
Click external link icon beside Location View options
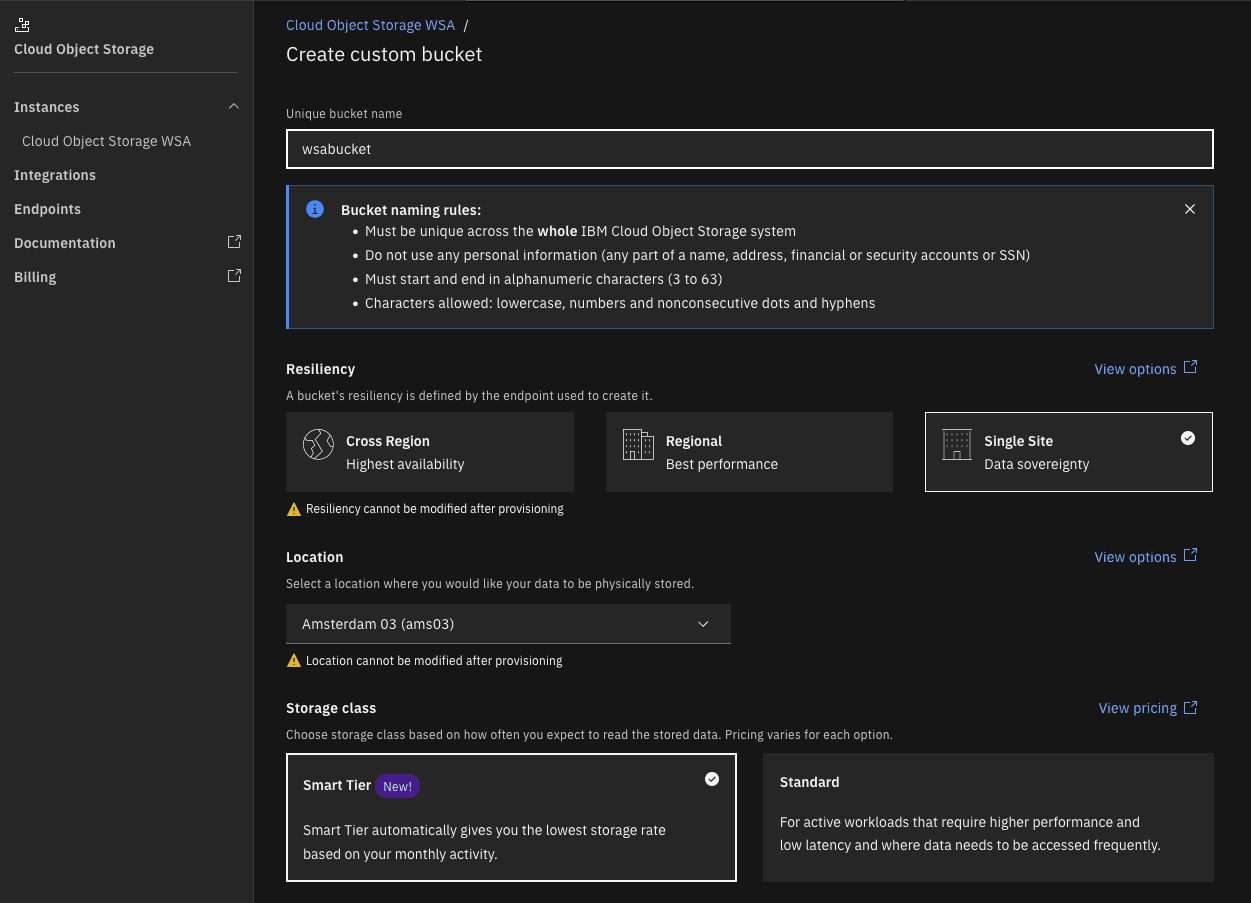[x=1190, y=555]
